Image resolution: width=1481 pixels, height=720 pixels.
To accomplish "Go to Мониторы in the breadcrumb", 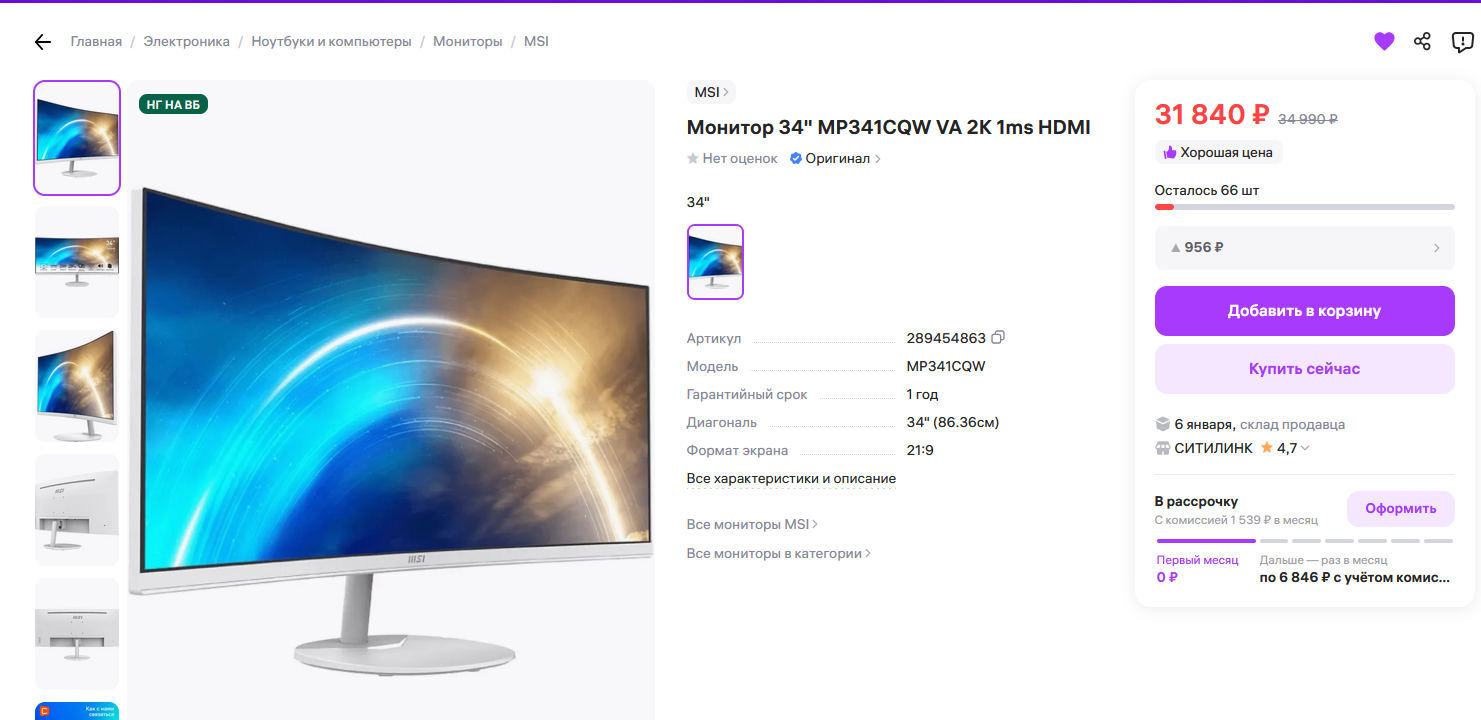I will [x=468, y=42].
